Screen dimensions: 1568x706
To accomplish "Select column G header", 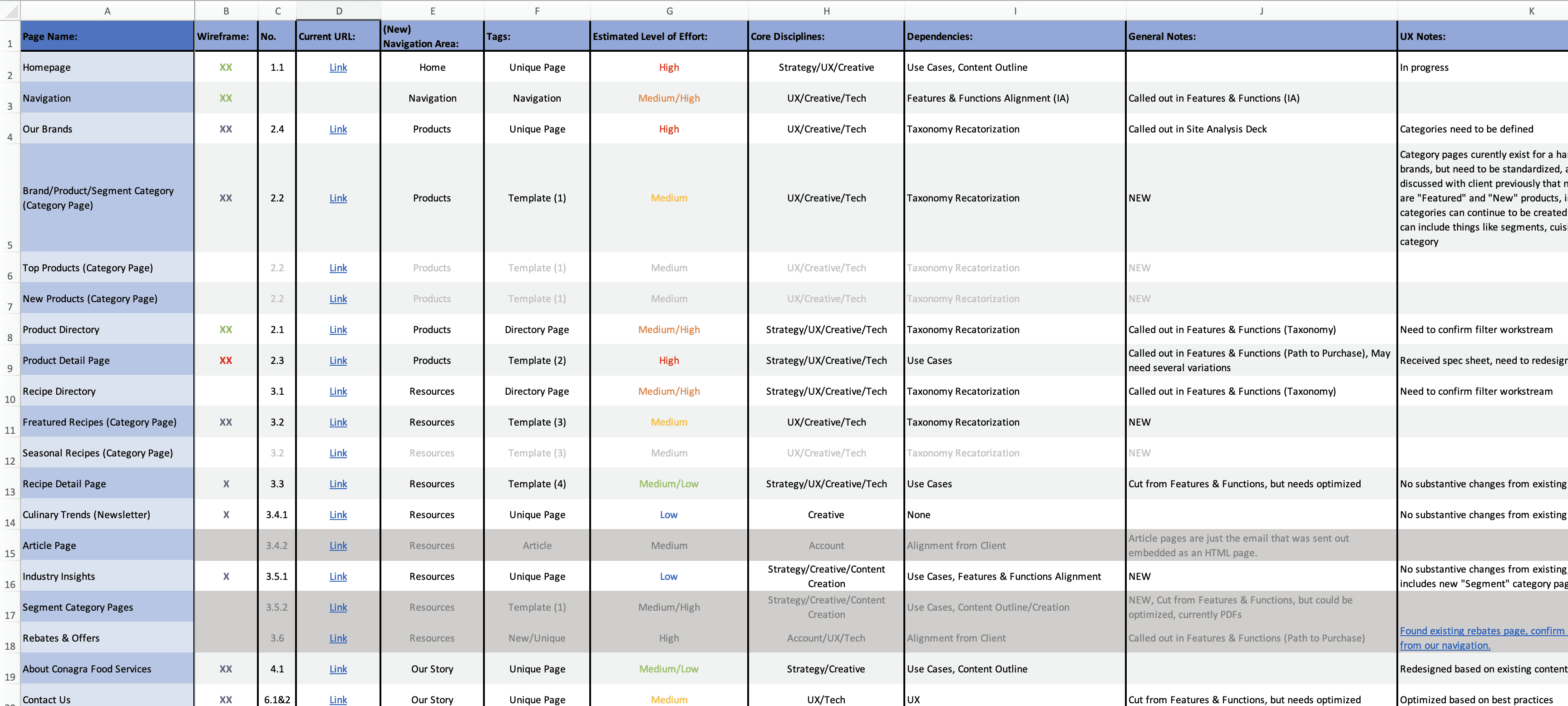I will (669, 10).
